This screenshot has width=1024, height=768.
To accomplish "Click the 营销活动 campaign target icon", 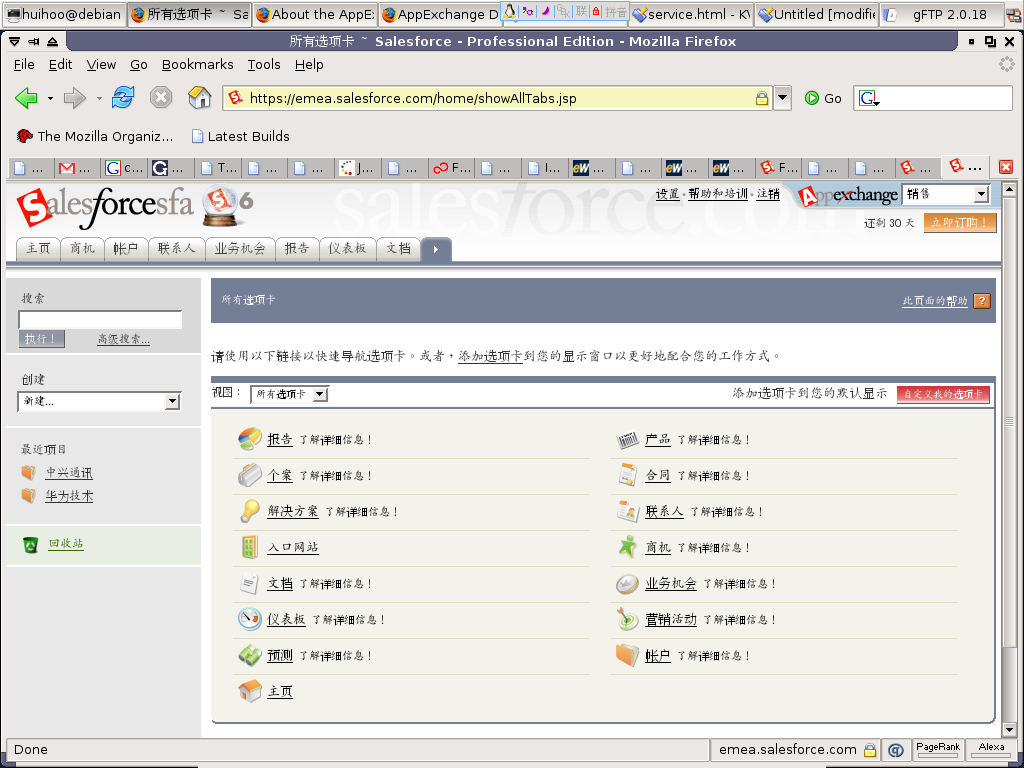I will pyautogui.click(x=628, y=618).
